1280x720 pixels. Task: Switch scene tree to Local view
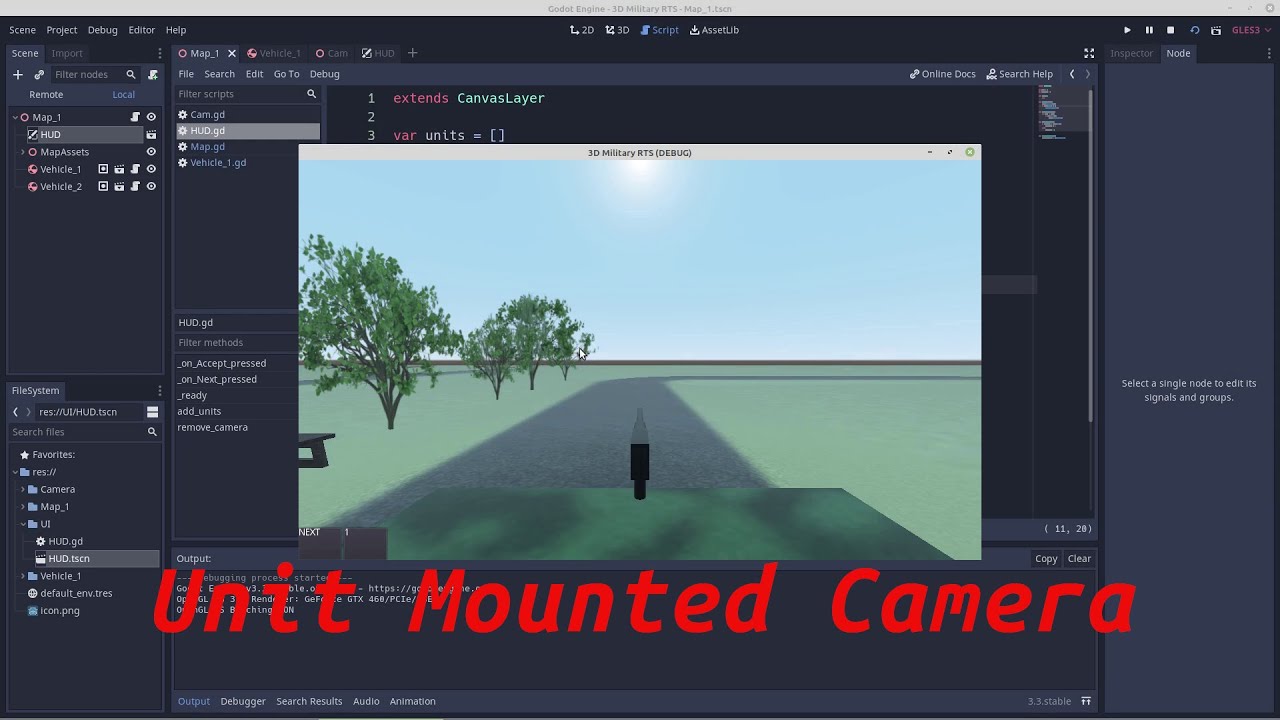point(123,94)
